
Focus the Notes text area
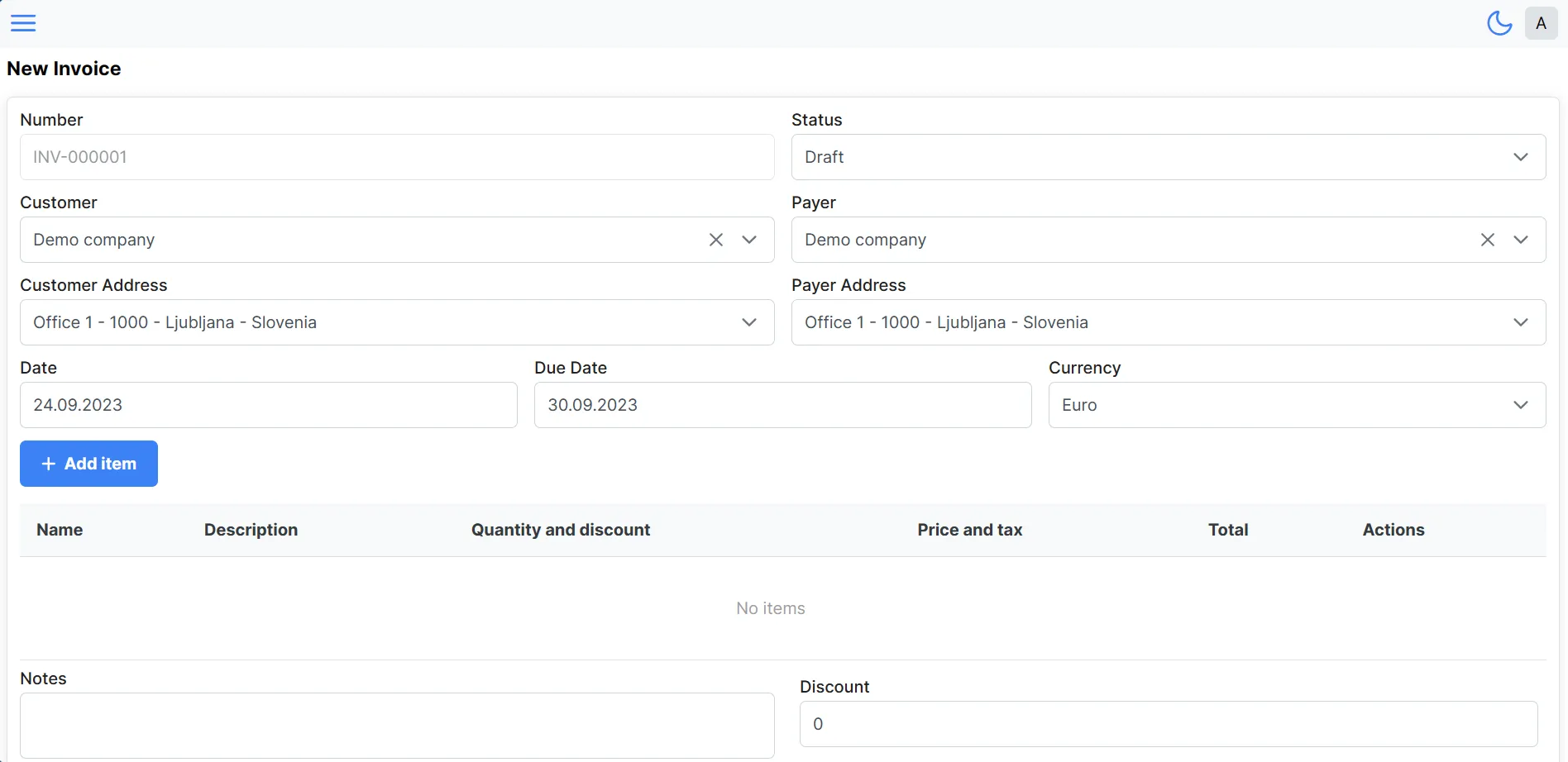397,726
